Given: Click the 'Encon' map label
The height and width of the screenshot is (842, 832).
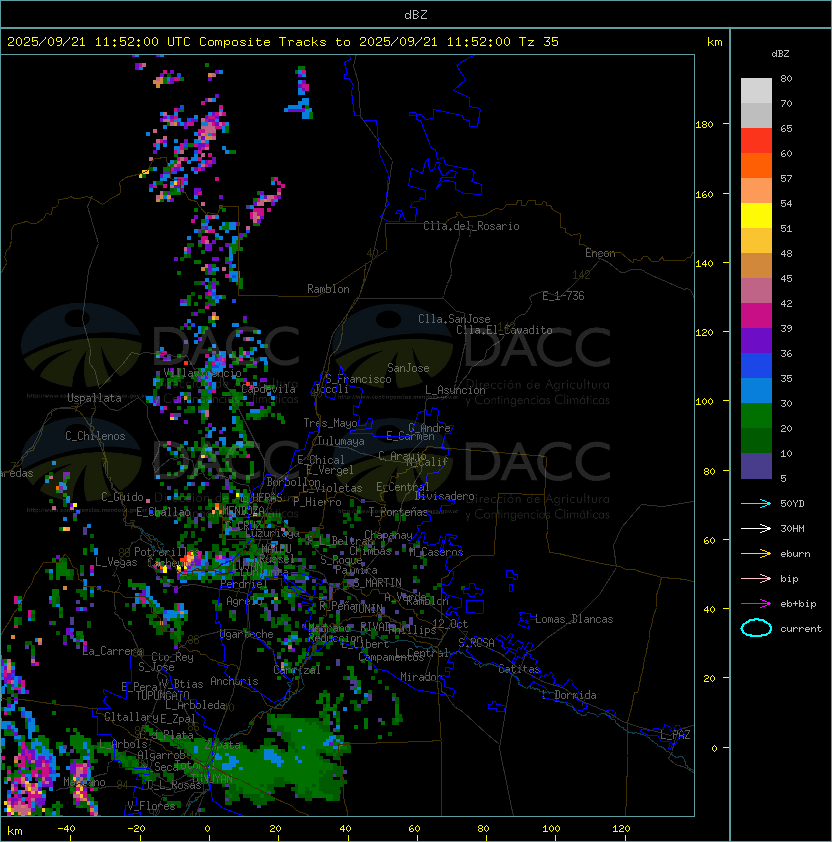Looking at the screenshot, I should pos(600,253).
